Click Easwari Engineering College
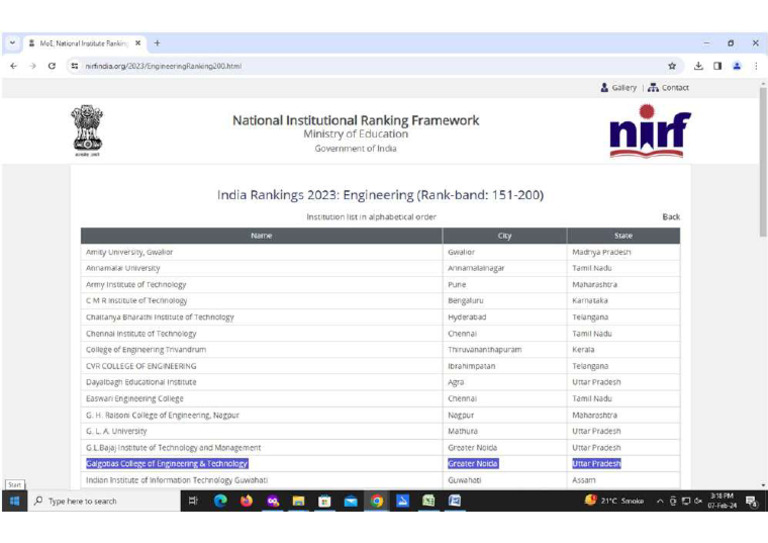 pos(135,399)
